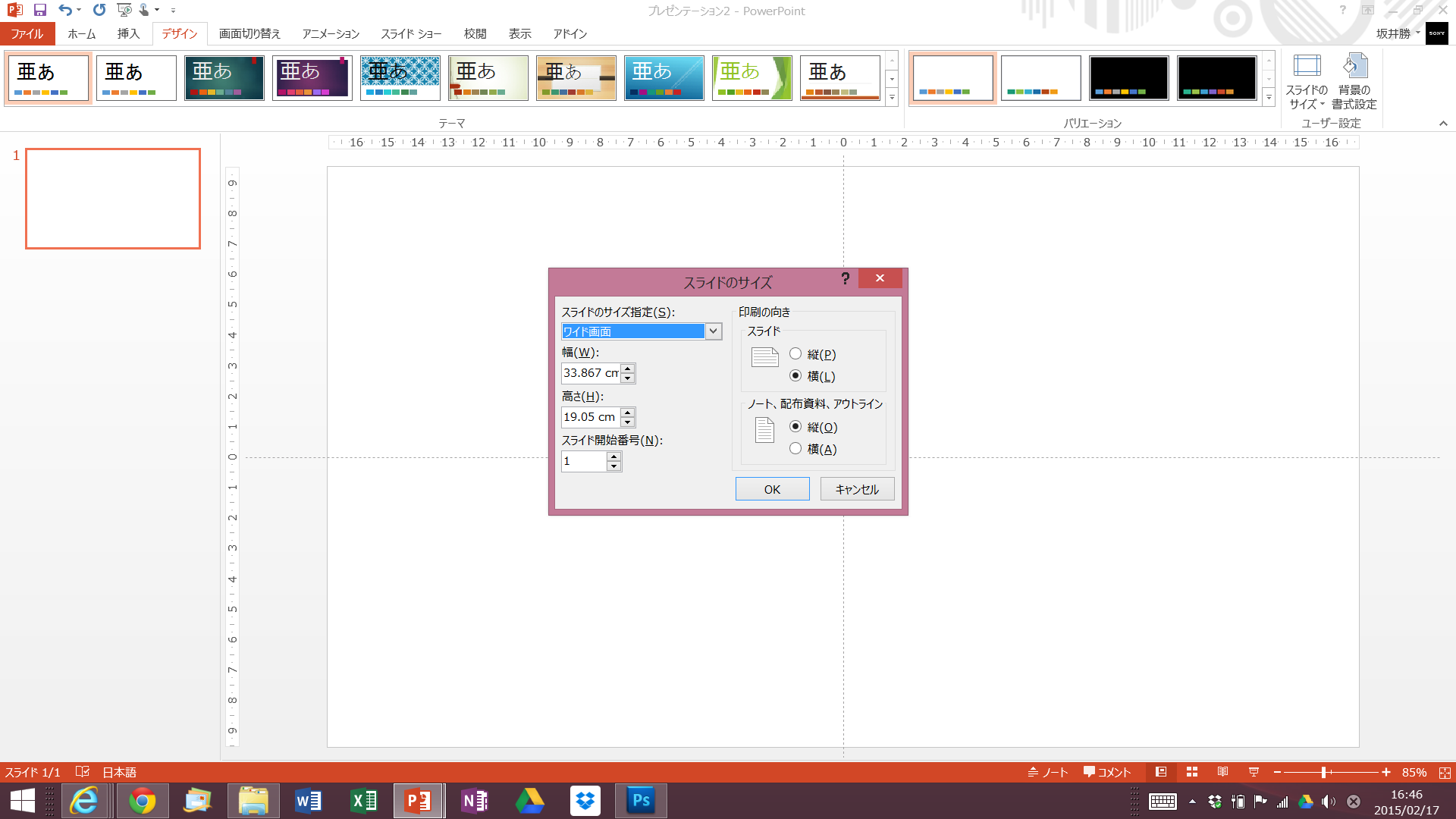Switch to Slide Sorter view icon
The image size is (1456, 819).
click(1192, 772)
